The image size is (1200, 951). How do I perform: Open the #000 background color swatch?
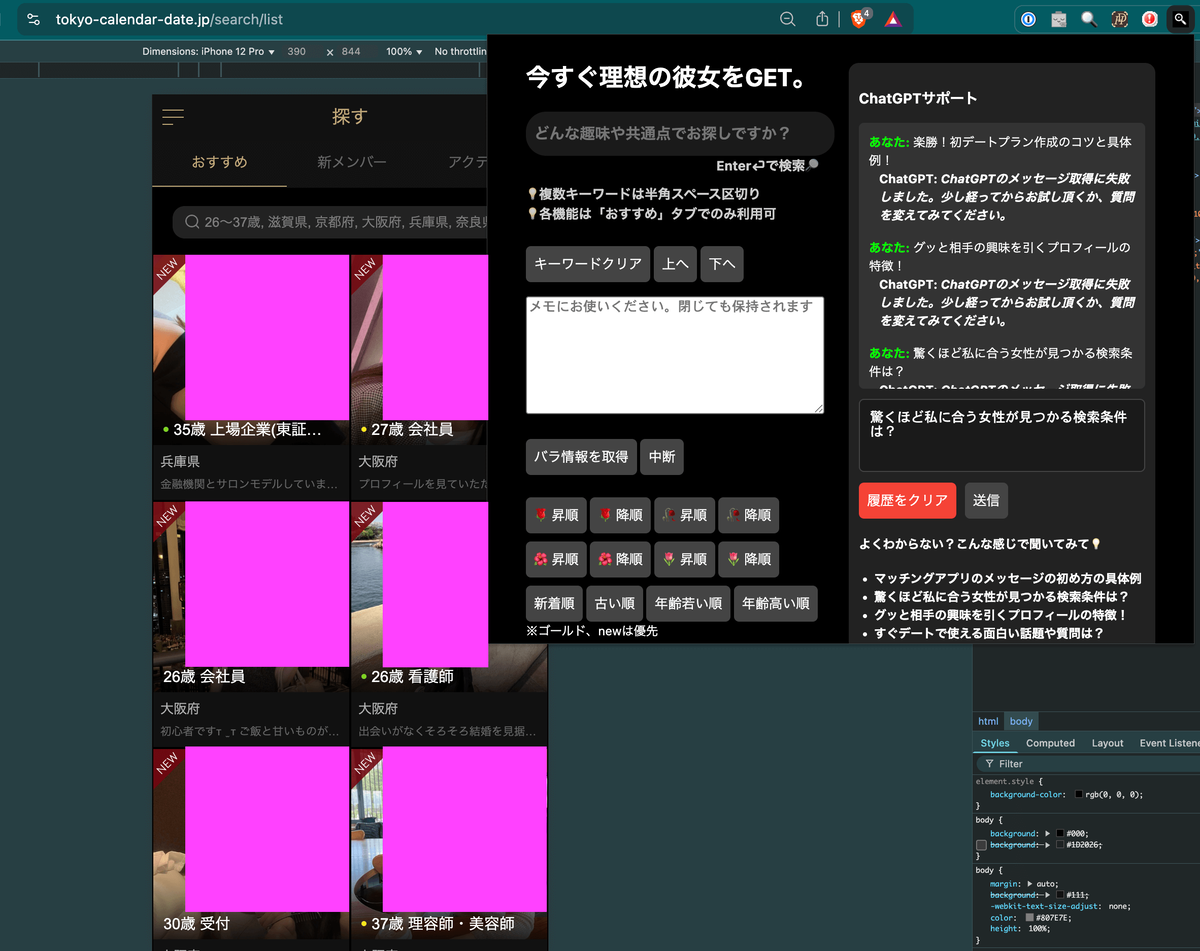pos(1061,833)
